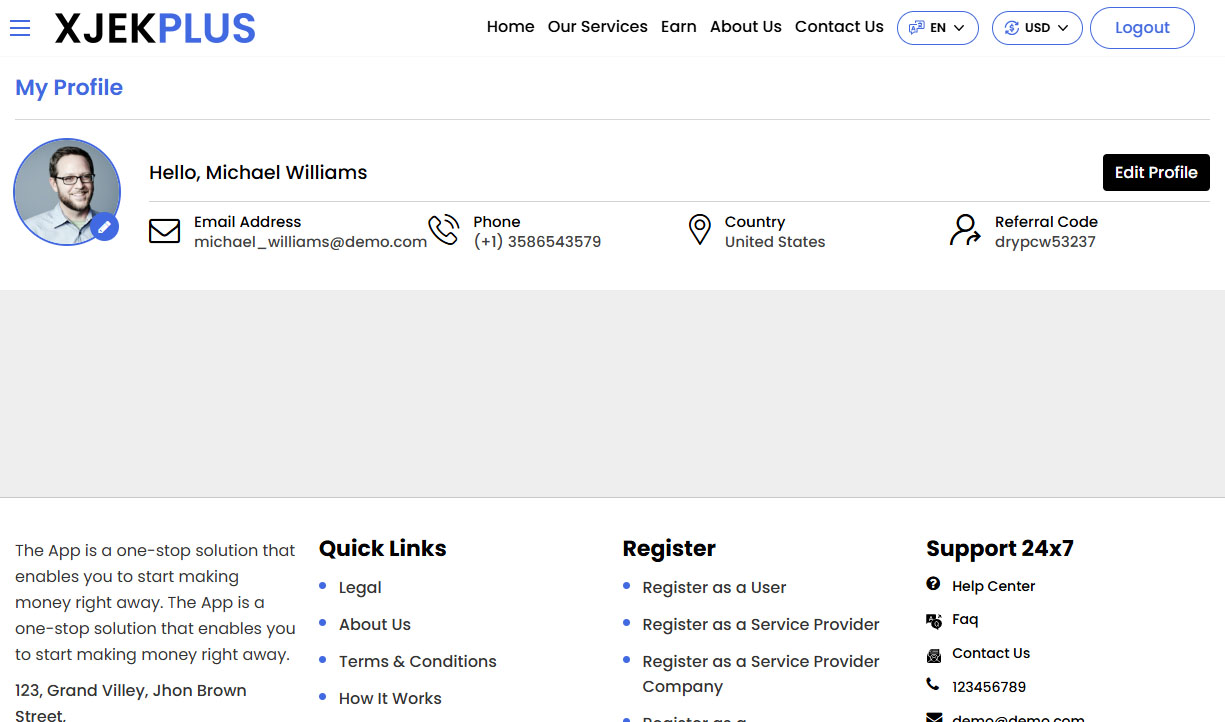Click the pencil edit badge on profile picture
This screenshot has height=722, width=1225.
coord(104,227)
